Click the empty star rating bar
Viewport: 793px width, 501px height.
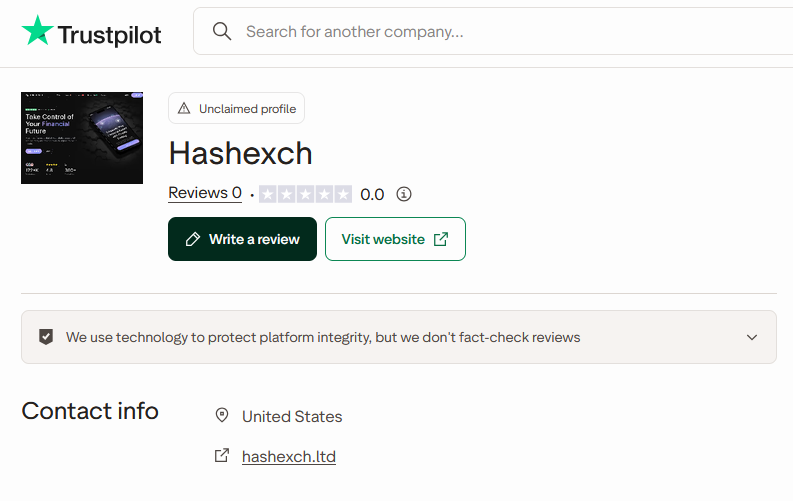click(x=305, y=194)
